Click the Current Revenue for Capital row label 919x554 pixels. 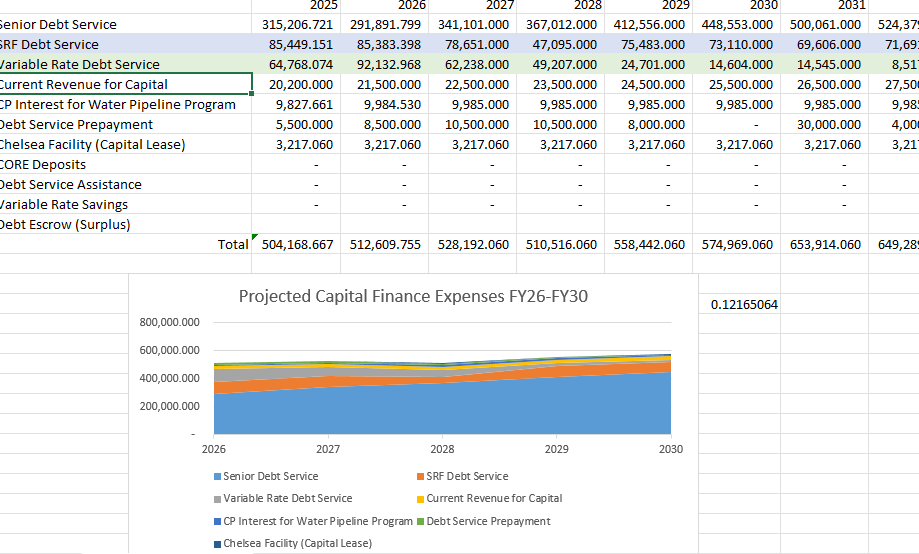[x=84, y=84]
